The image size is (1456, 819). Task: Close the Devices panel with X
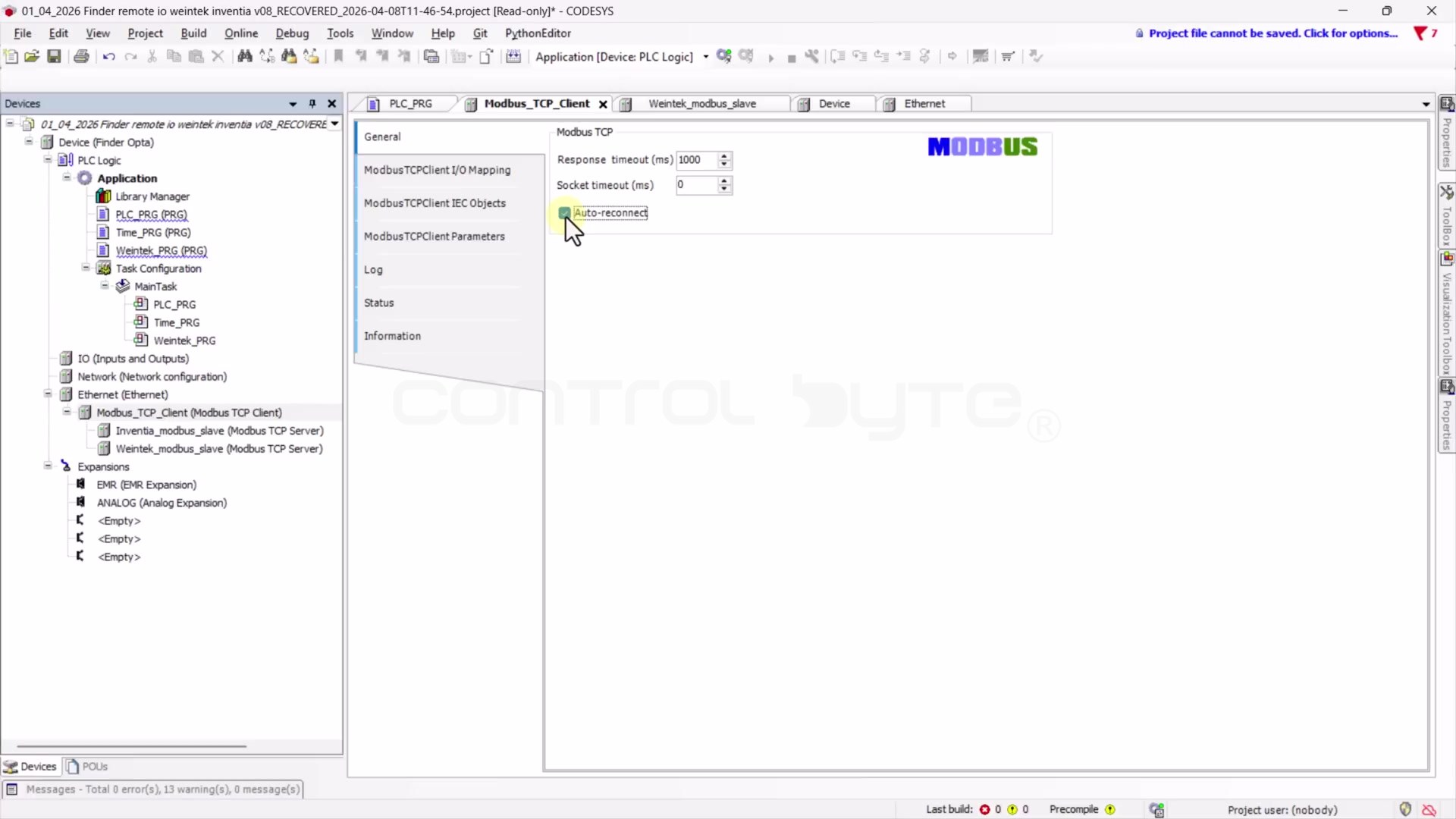pos(331,104)
